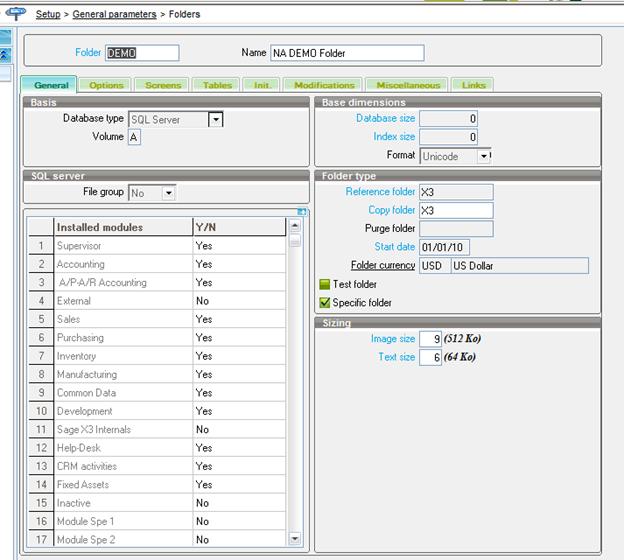Click the General parameters breadcrumb link
Image resolution: width=624 pixels, height=560 pixels.
click(114, 14)
